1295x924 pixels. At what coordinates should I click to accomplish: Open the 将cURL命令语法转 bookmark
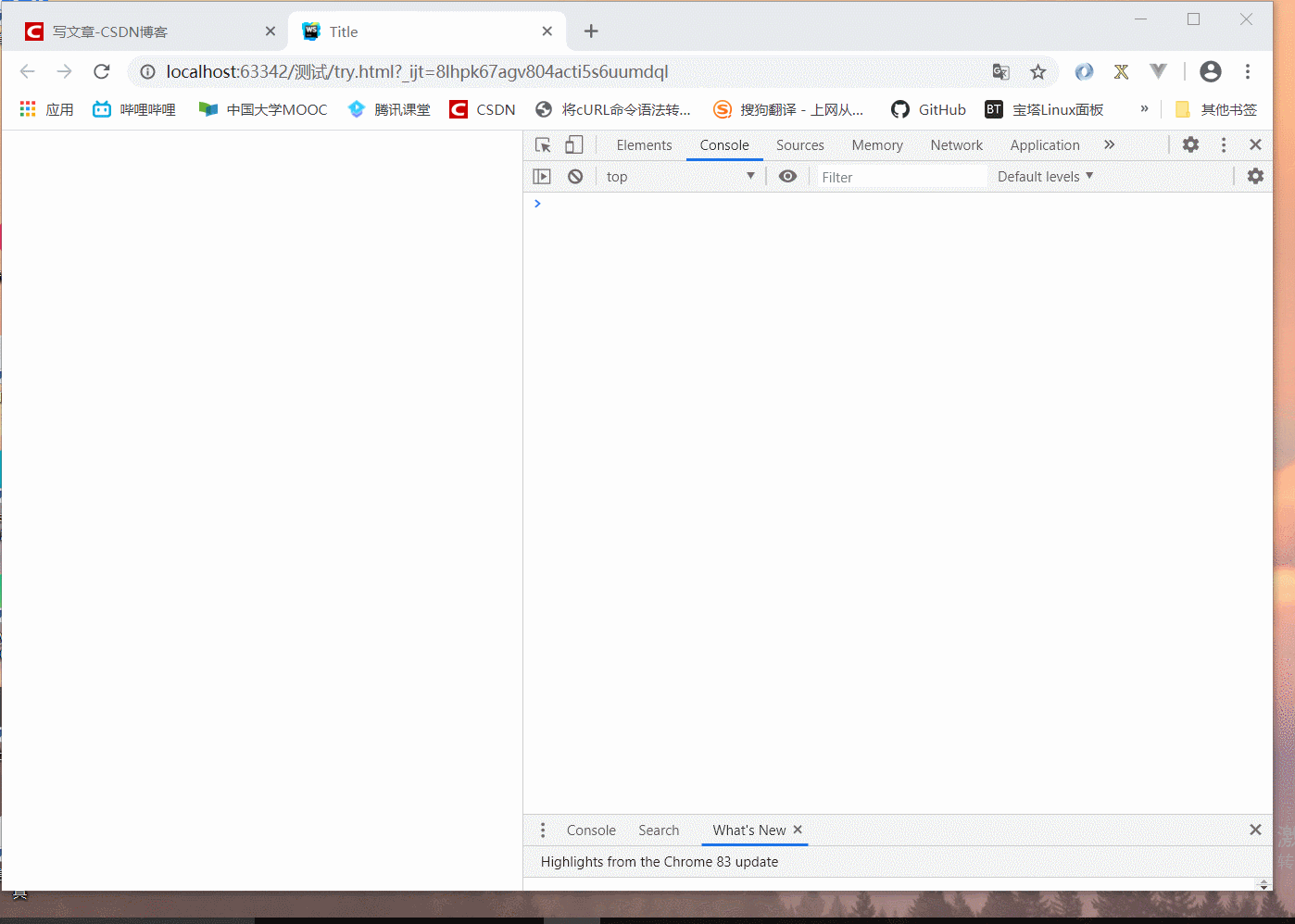click(x=613, y=109)
